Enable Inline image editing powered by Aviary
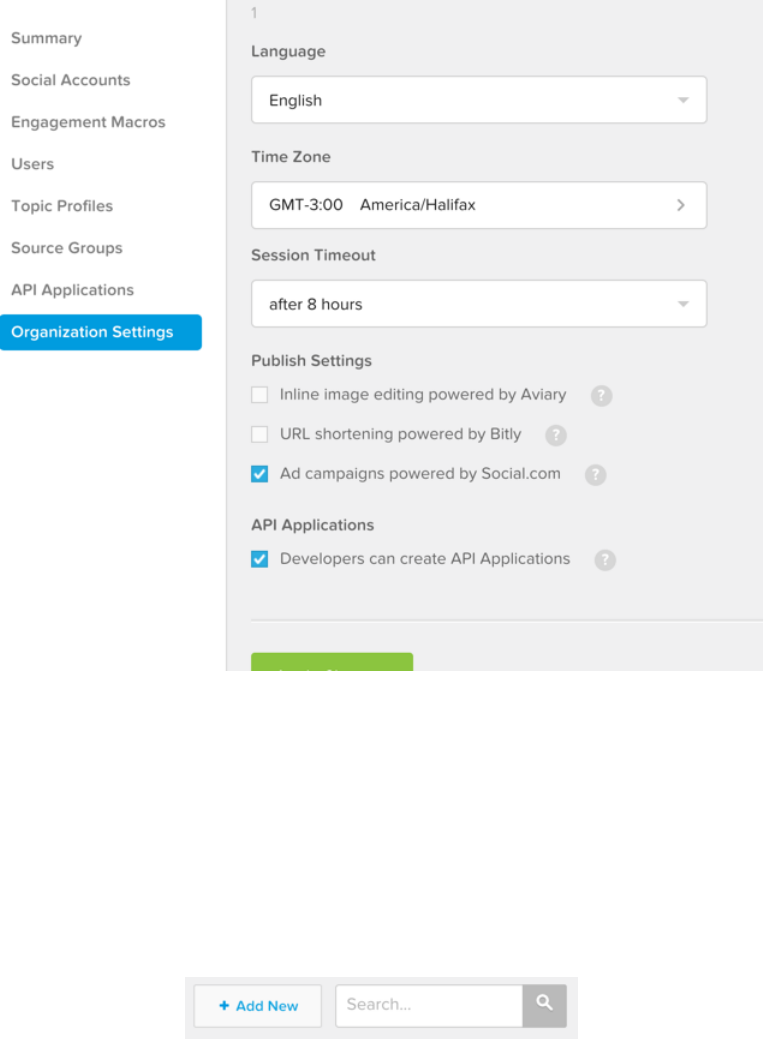This screenshot has width=763, height=1039. point(260,395)
